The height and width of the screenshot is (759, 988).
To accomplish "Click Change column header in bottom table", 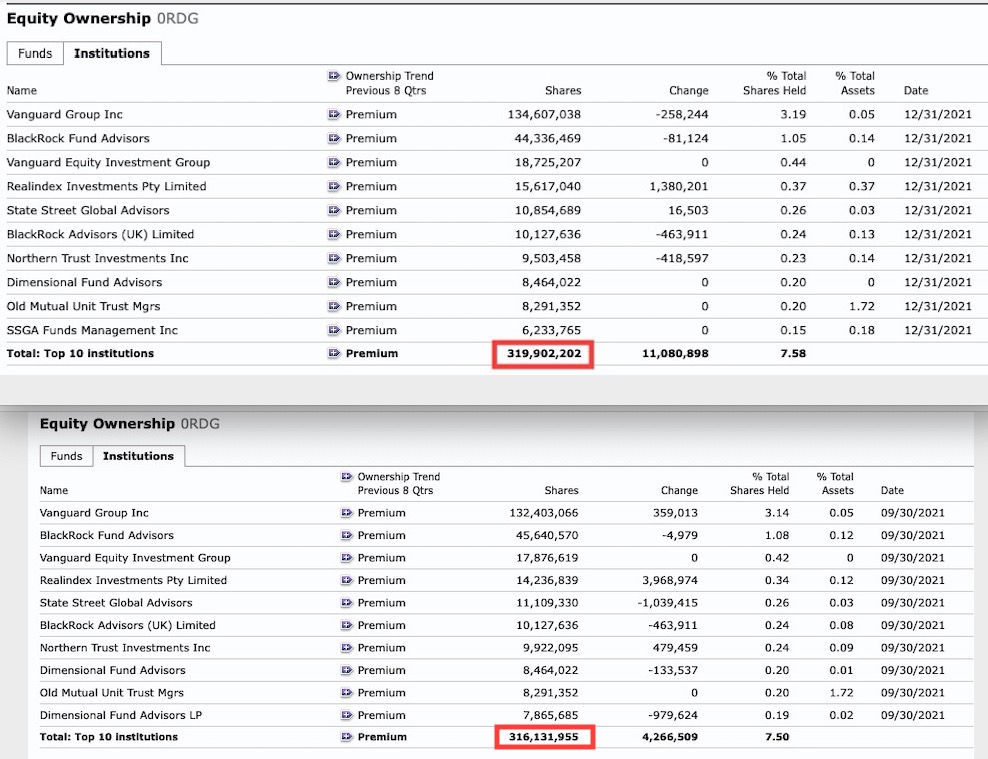I will pos(679,491).
